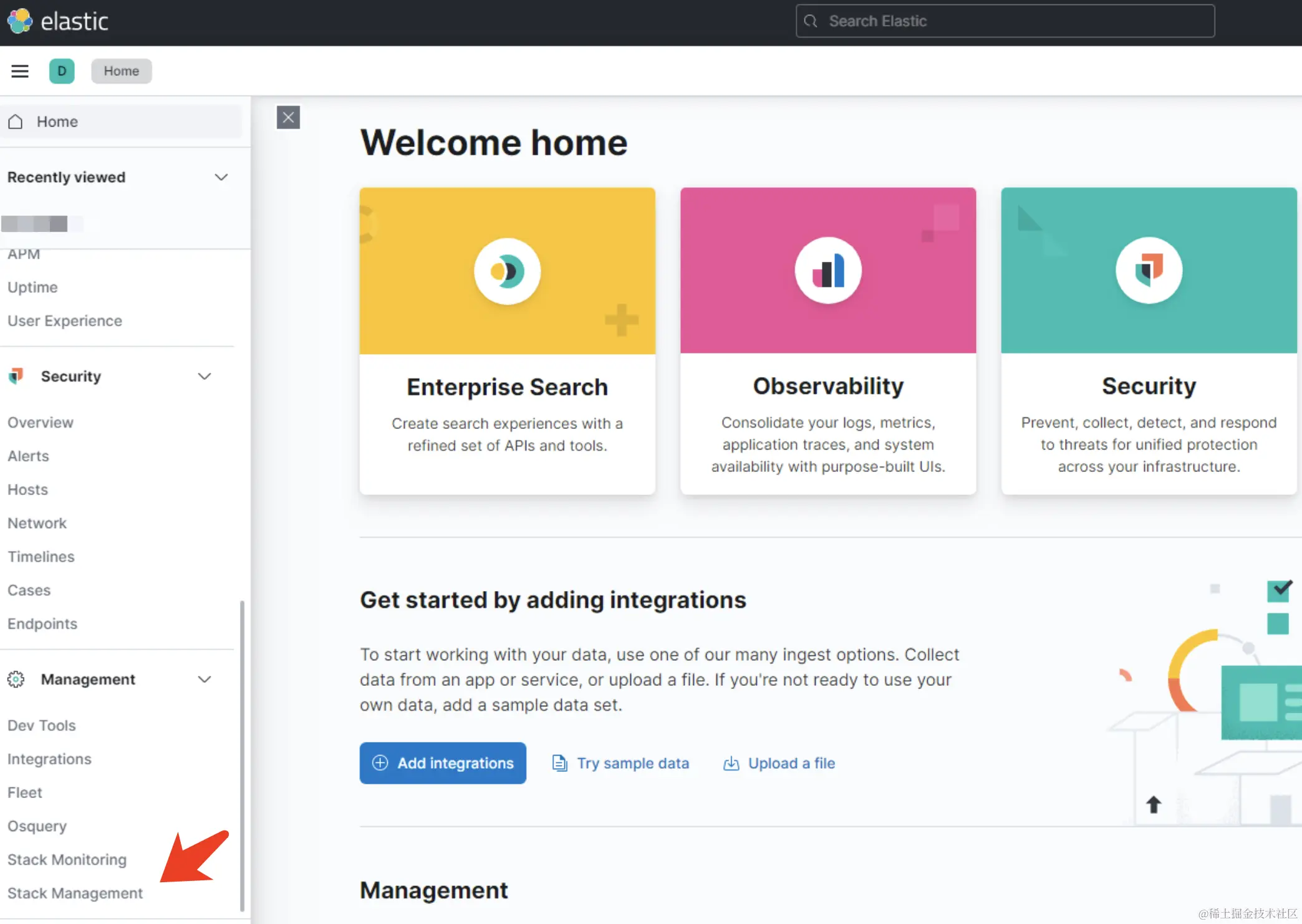Viewport: 1302px width, 924px height.
Task: Open Uptime in sidebar
Action: [32, 287]
